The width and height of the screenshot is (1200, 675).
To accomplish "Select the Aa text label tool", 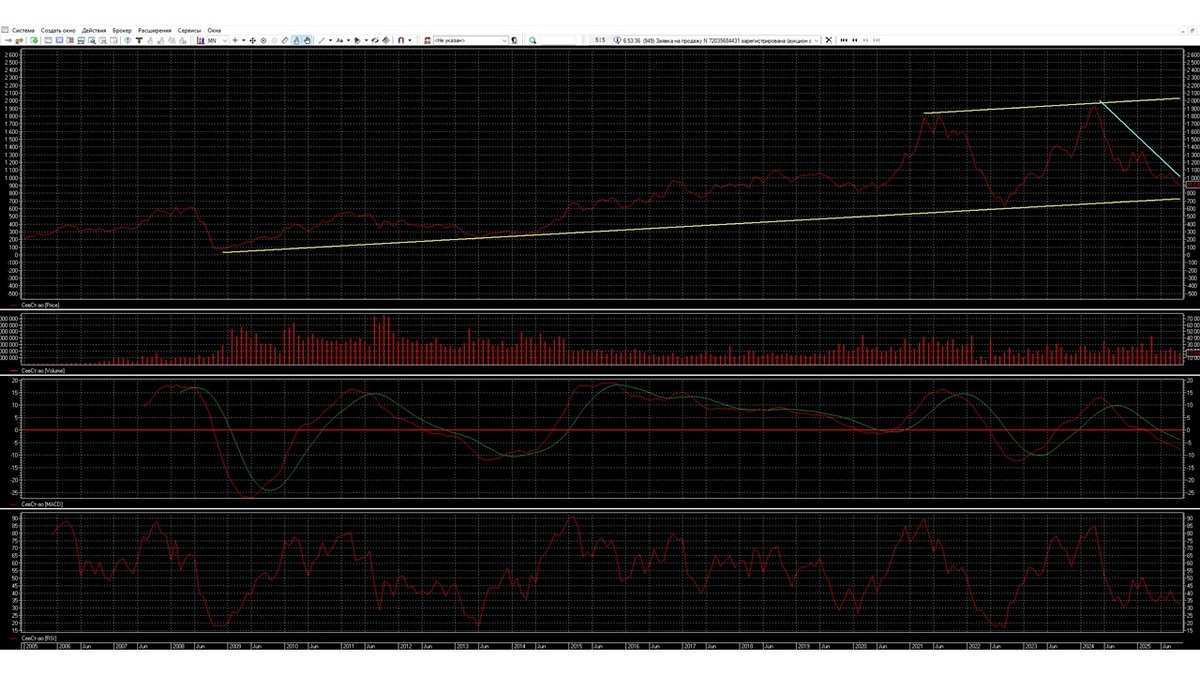I will [x=339, y=40].
